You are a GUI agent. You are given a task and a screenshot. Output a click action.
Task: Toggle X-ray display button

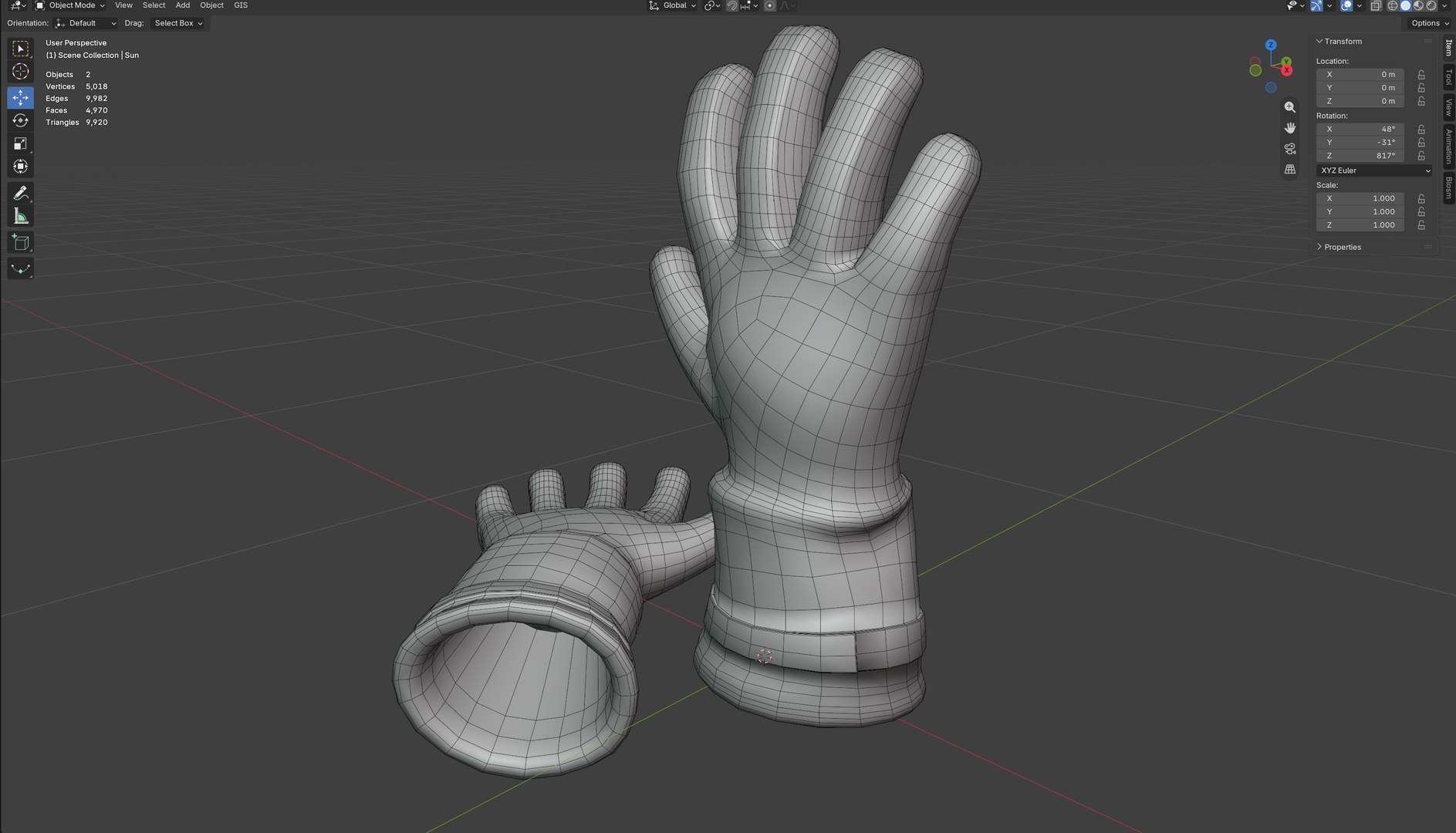point(1376,5)
